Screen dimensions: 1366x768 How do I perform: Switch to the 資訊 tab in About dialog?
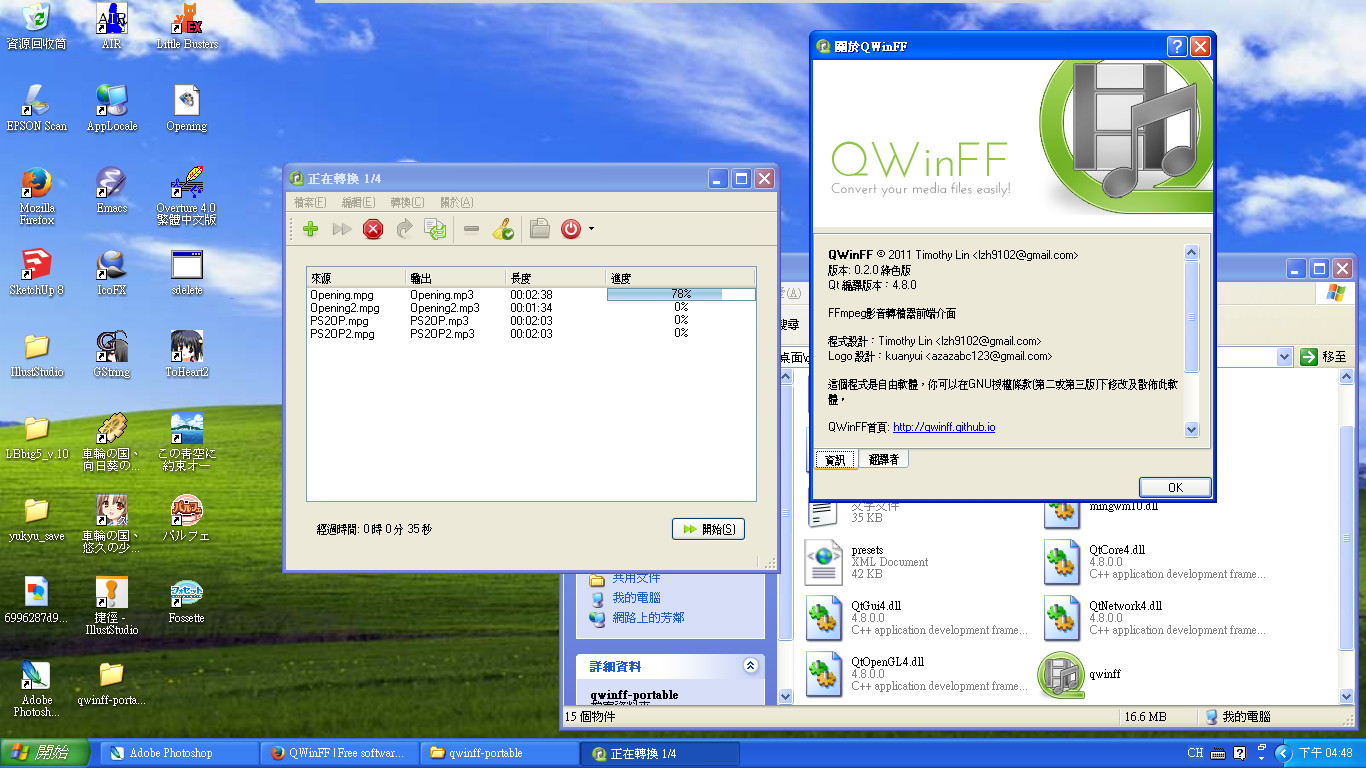tap(834, 460)
